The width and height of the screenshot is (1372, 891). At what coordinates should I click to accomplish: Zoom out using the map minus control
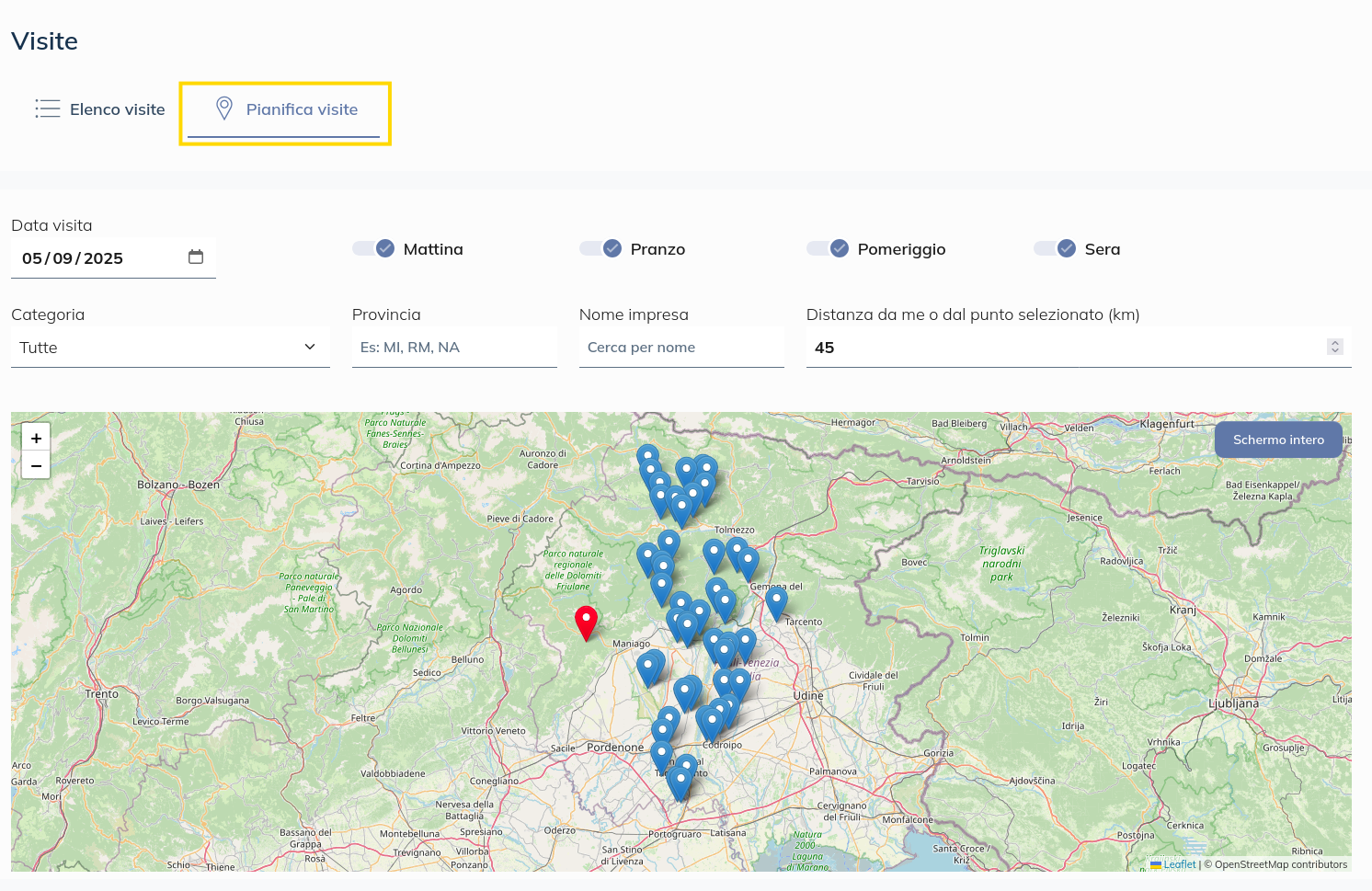(36, 465)
